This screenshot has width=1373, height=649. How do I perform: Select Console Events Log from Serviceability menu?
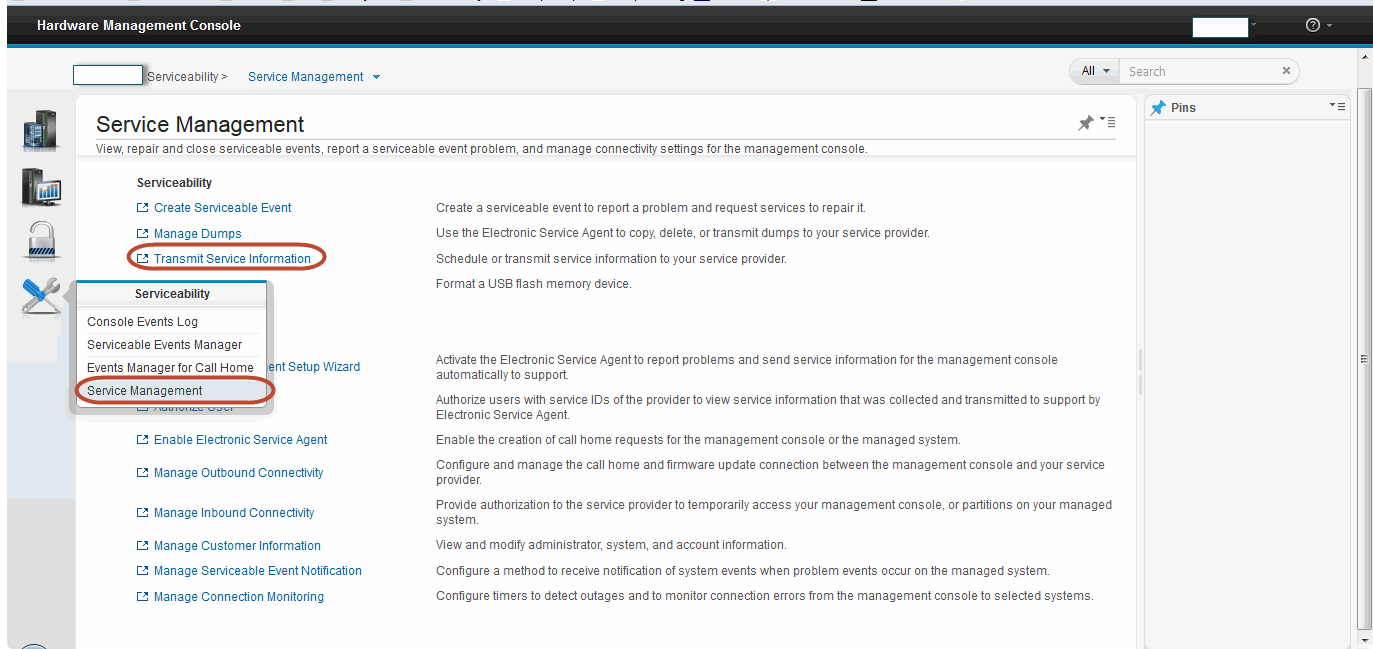[x=142, y=322]
